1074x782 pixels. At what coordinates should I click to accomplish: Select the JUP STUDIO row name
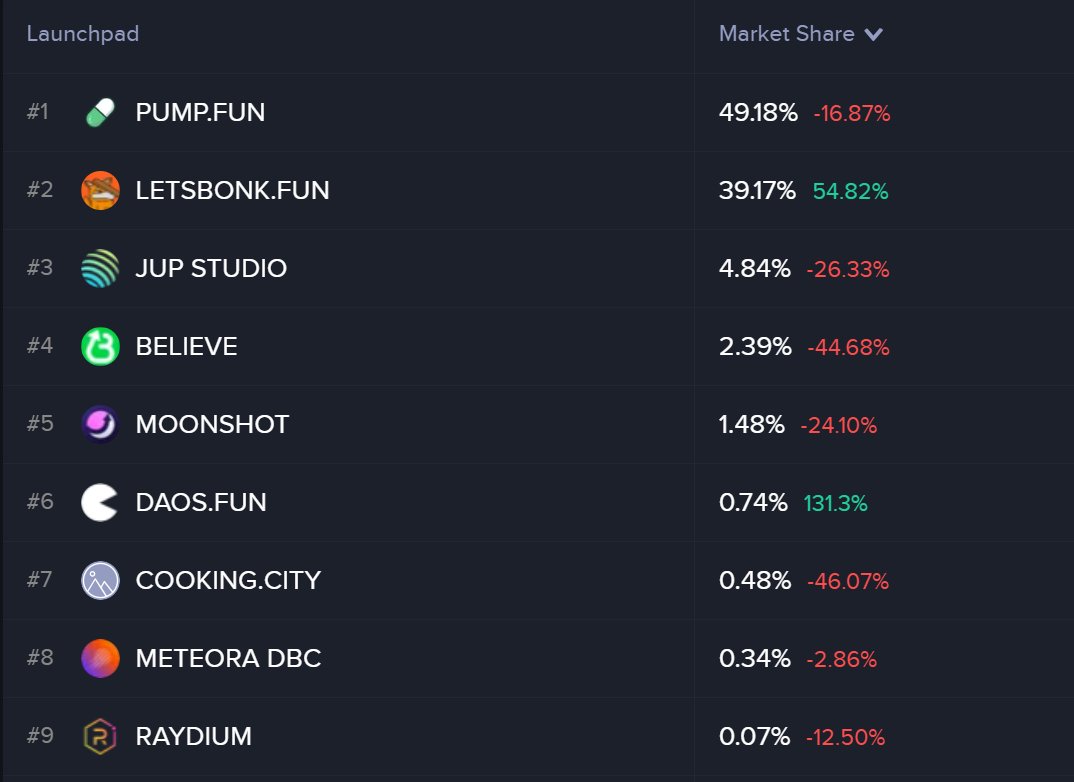tap(211, 268)
